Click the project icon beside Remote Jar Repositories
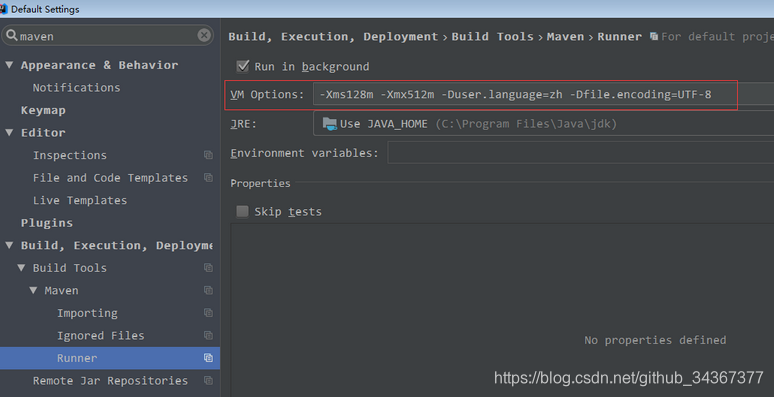The width and height of the screenshot is (774, 397). 208,381
